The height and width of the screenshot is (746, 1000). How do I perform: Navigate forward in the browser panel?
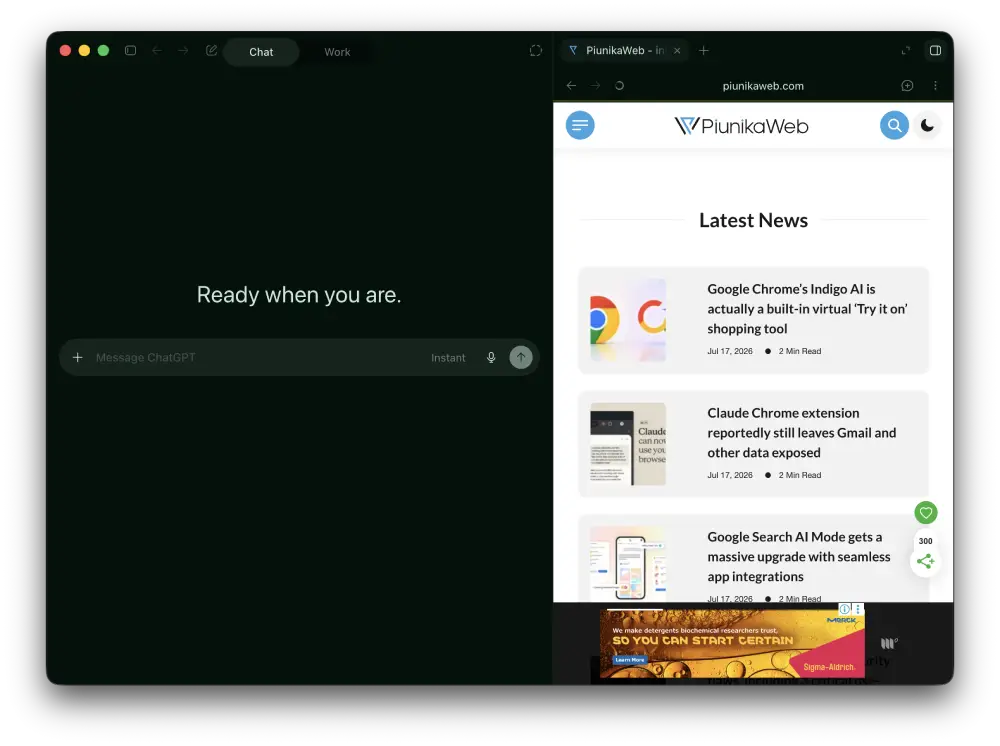[x=595, y=85]
